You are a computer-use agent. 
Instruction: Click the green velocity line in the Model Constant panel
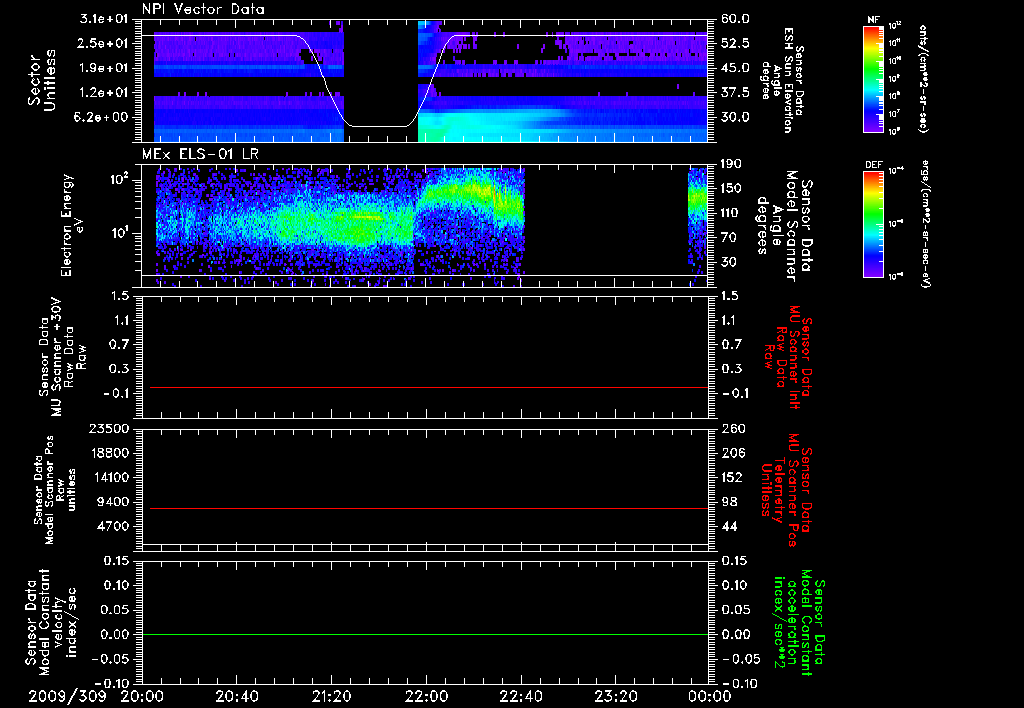[x=425, y=634]
